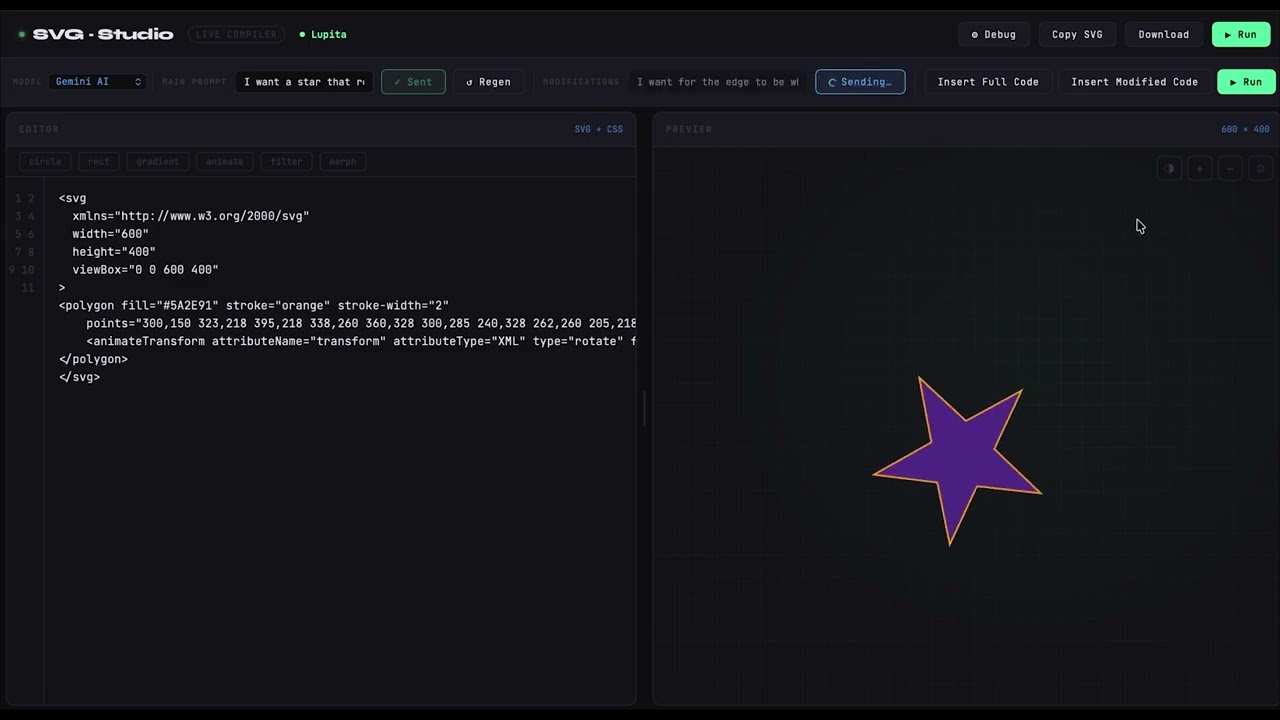Screen dimensions: 1280x720
Task: Insert the animate snippet
Action: click(x=225, y=161)
